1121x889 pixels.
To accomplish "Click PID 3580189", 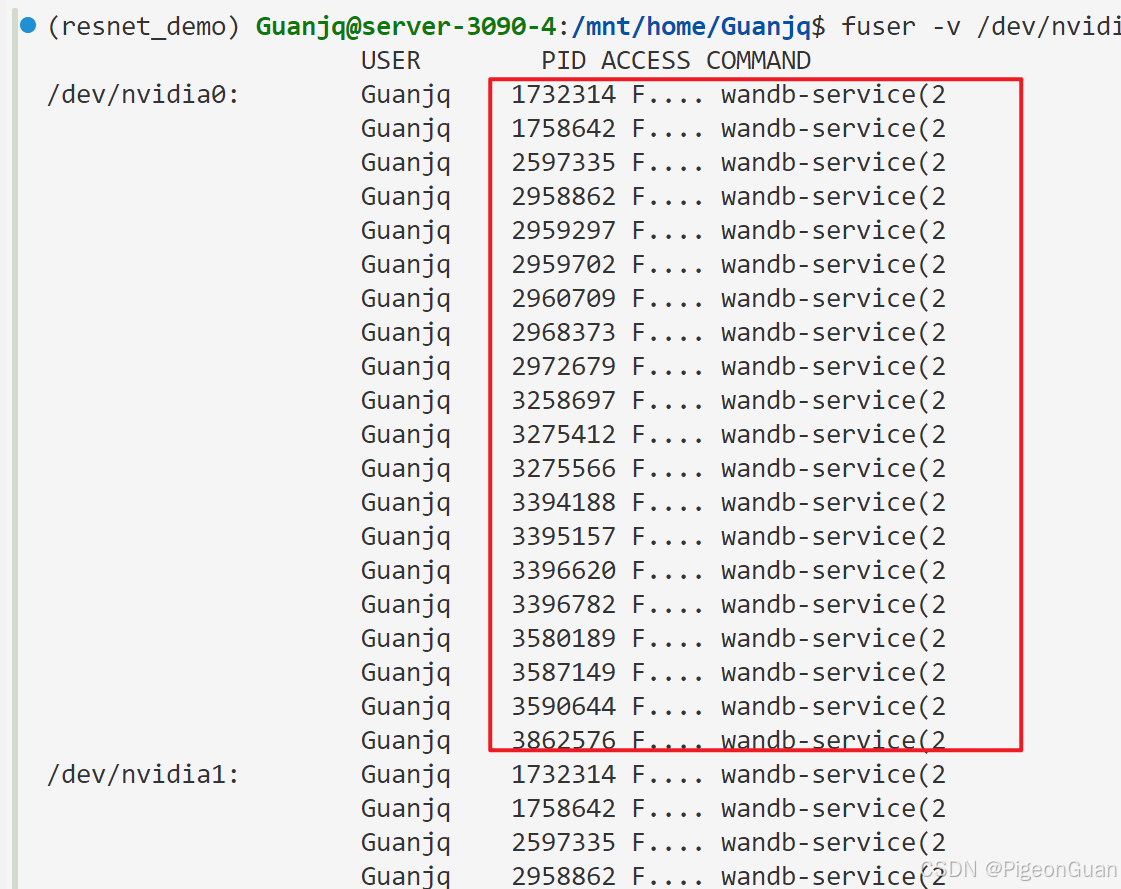I will click(x=563, y=638).
